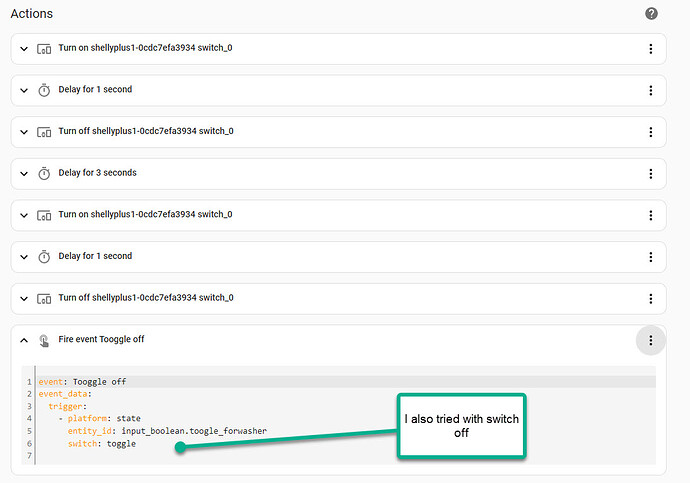Click timer icon of first 'Delay for 1 second'
The image size is (690, 483).
tap(44, 90)
